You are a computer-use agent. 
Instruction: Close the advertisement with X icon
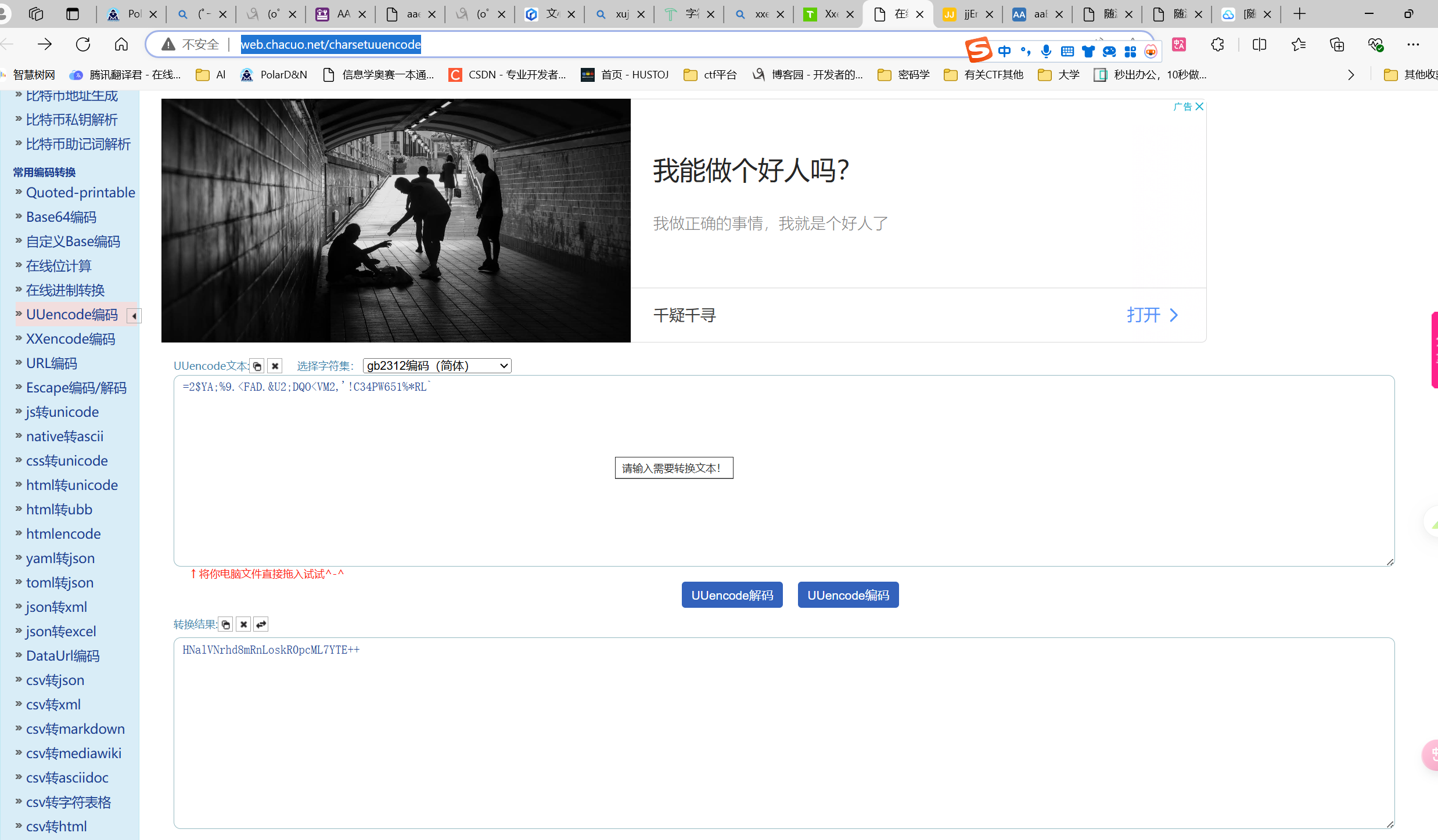pyautogui.click(x=1199, y=107)
